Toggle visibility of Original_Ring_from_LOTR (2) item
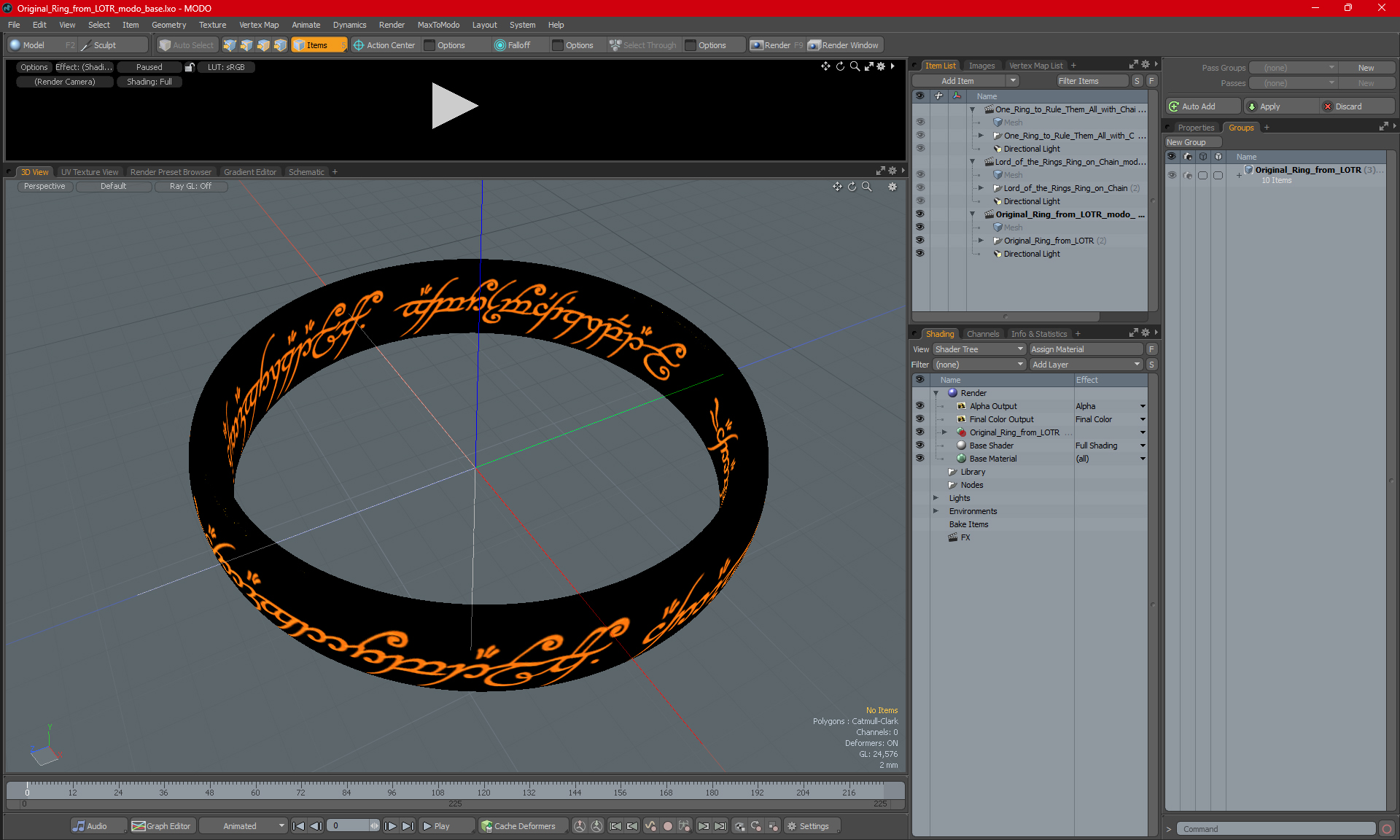This screenshot has height=840, width=1400. 920,241
